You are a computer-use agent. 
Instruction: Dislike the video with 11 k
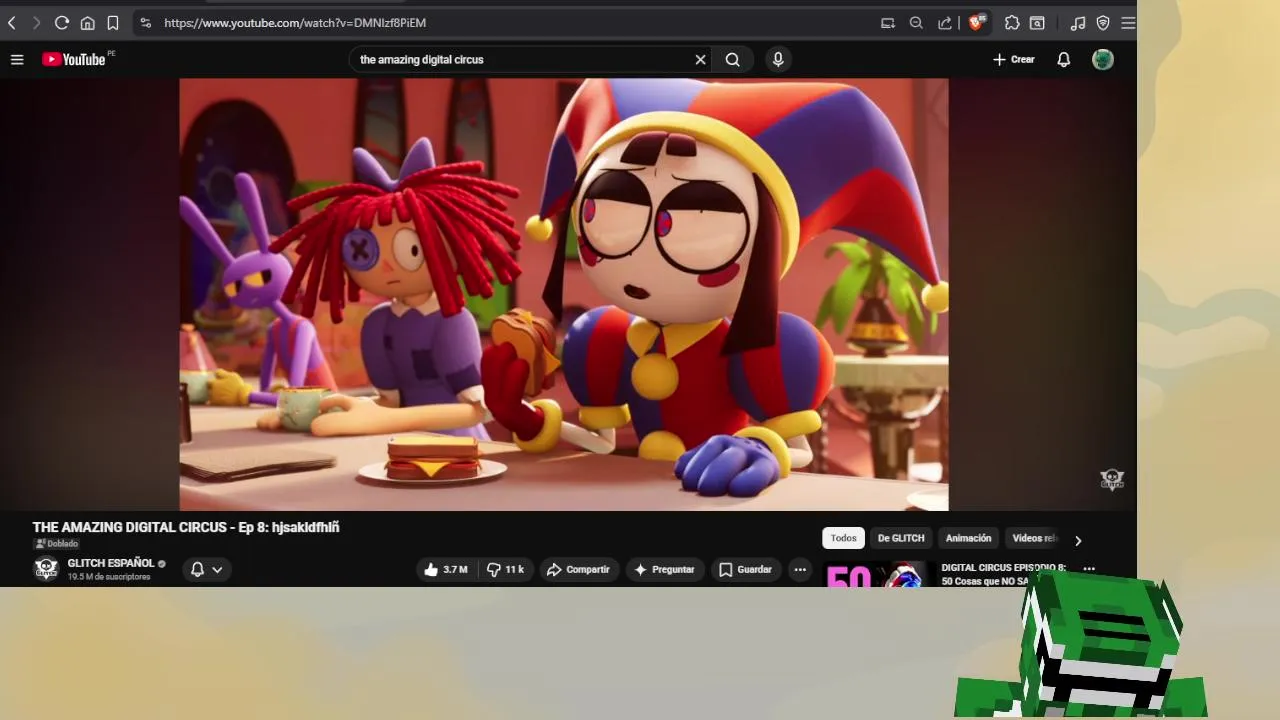(x=506, y=569)
